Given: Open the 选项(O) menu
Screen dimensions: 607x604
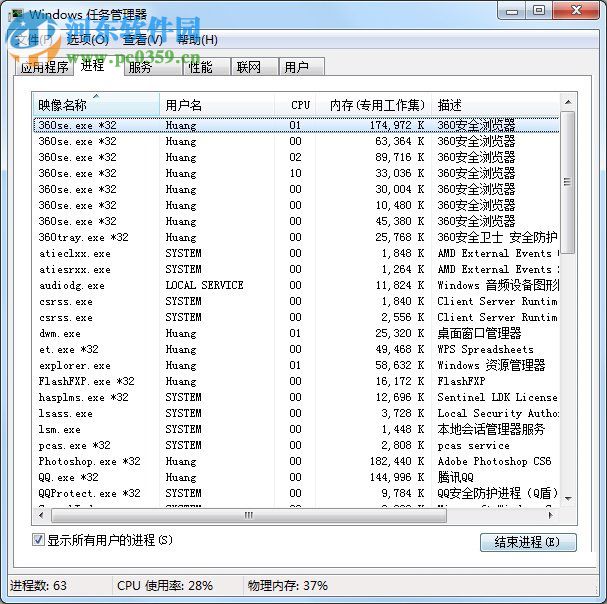Looking at the screenshot, I should 87,40.
